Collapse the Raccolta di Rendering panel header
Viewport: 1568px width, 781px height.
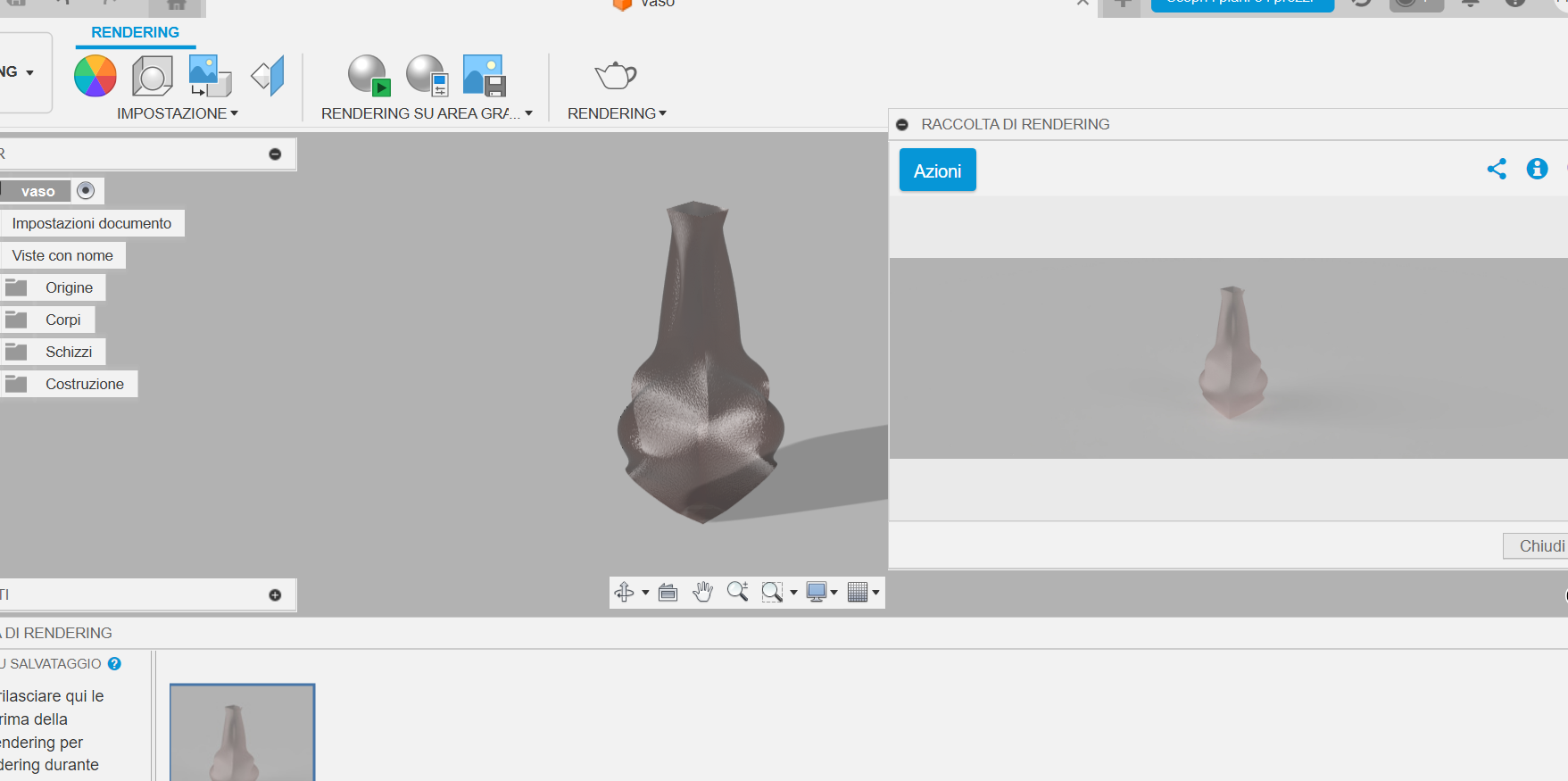click(902, 125)
